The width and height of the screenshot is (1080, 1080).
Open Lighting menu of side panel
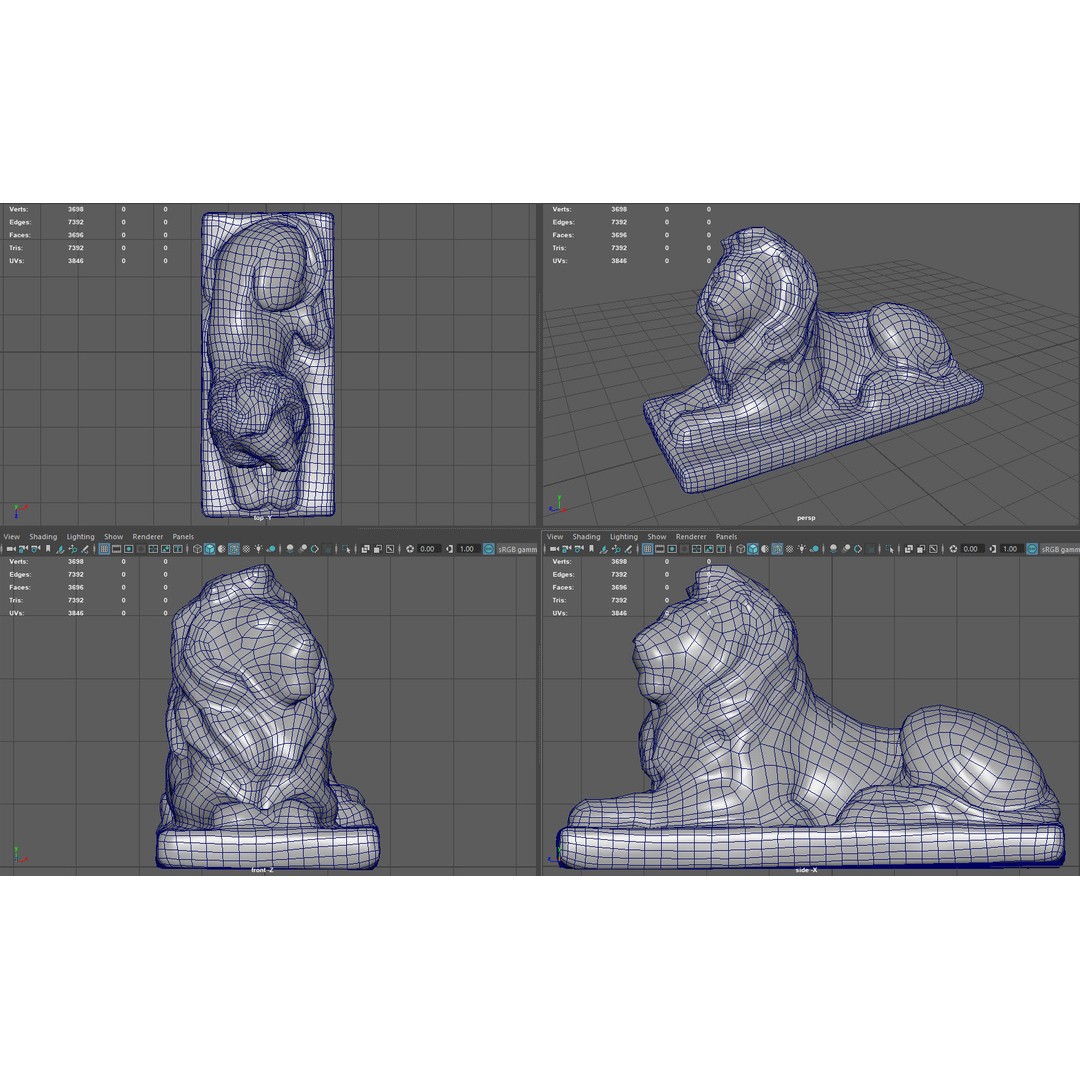[624, 537]
